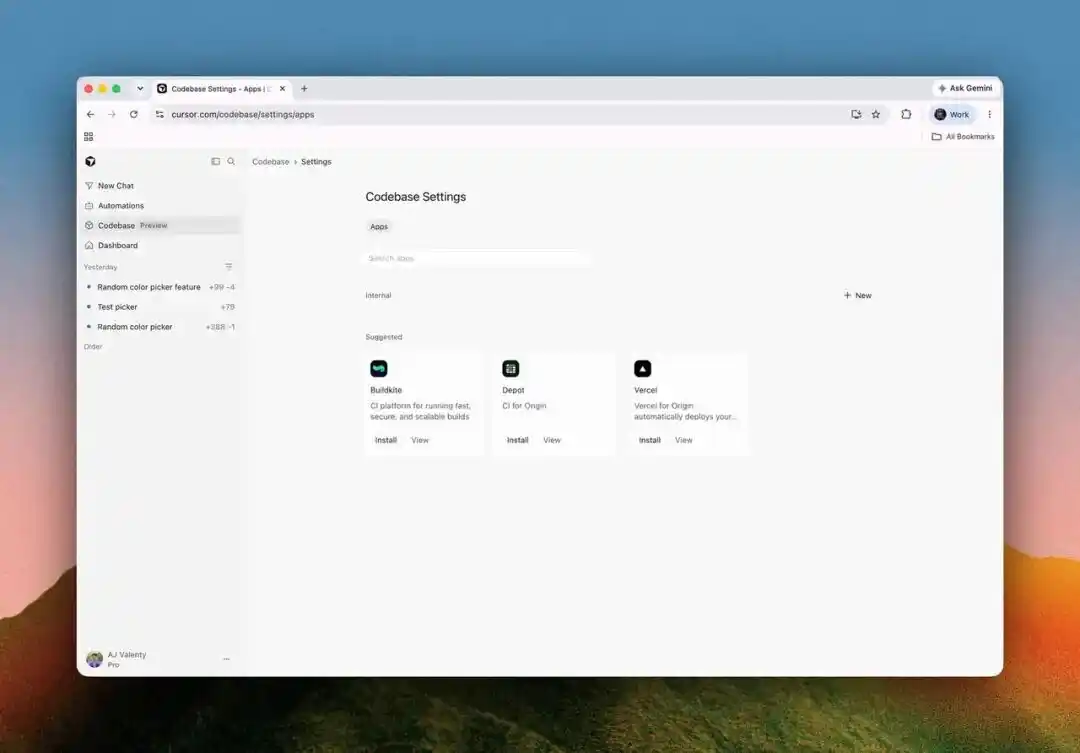Open Automations in sidebar
1080x753 pixels.
[160, 206]
